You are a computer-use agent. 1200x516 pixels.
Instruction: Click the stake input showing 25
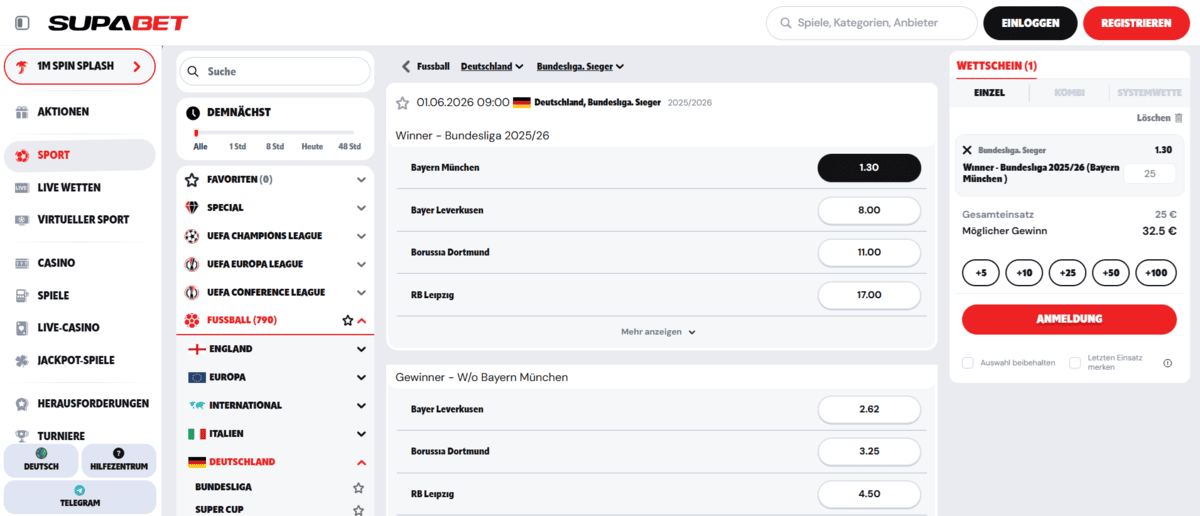click(x=1149, y=174)
